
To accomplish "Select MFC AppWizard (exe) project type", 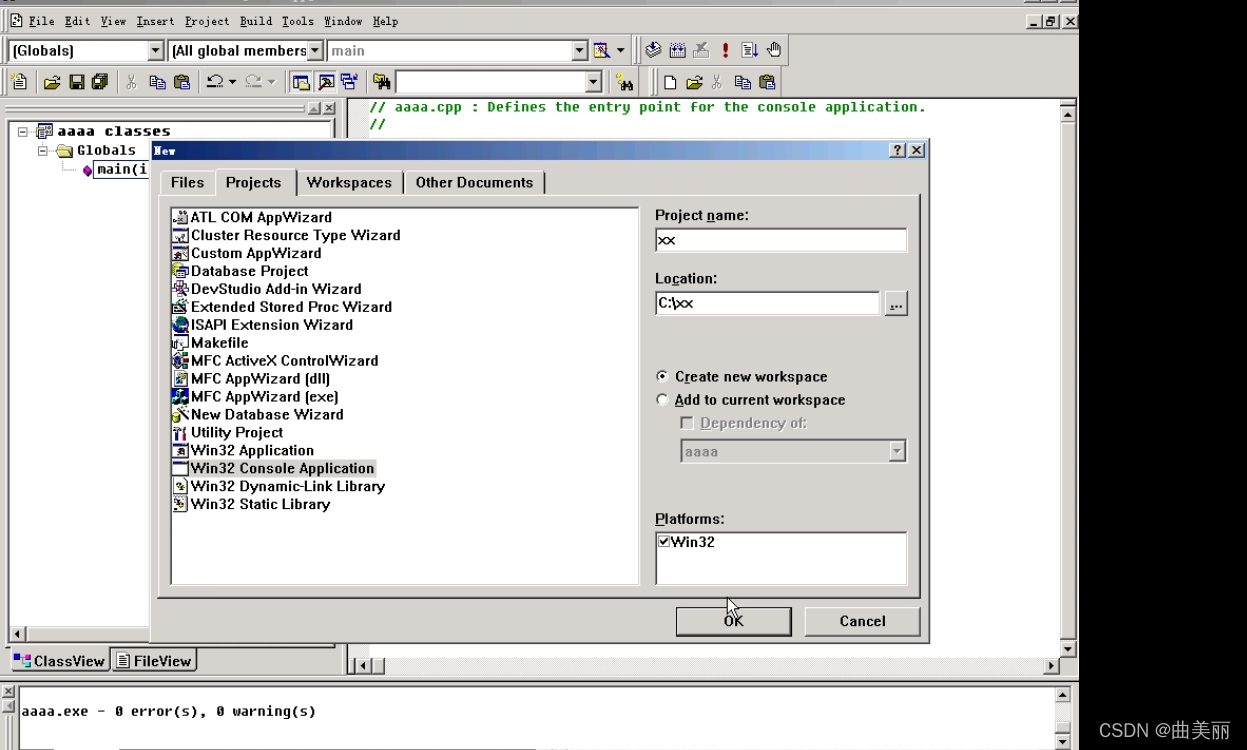I will coord(256,397).
